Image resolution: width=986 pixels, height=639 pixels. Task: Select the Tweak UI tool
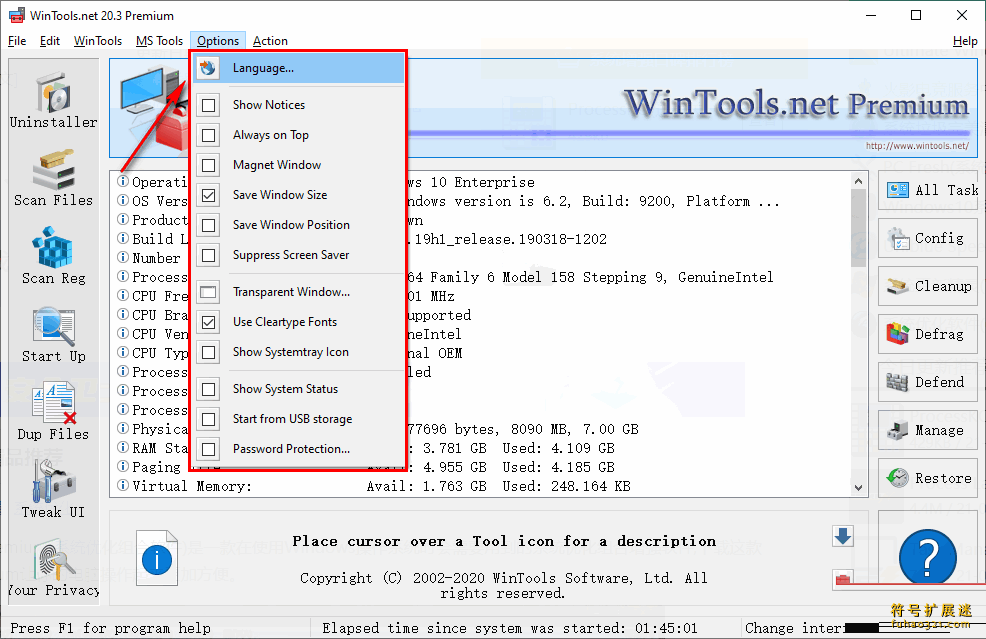[x=53, y=490]
